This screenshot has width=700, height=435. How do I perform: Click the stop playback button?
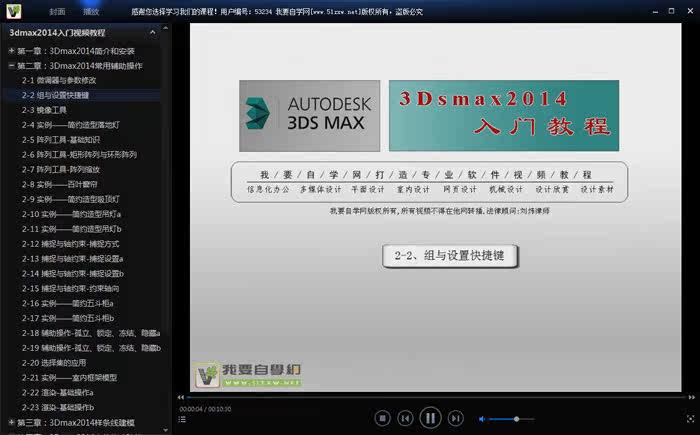tap(382, 418)
